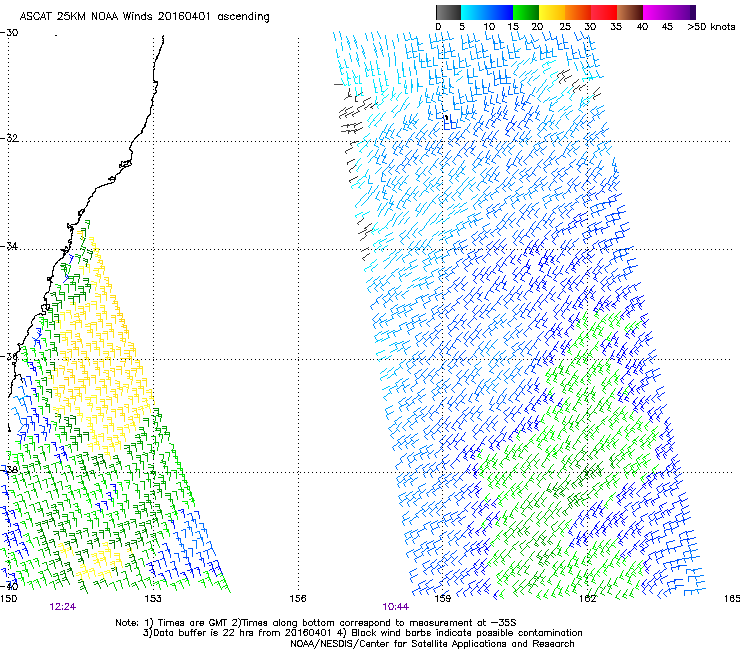Click the title 'ASCAT 25KM NOAA Winds 20160401 ascending'
This screenshot has width=740, height=650.
tap(144, 17)
